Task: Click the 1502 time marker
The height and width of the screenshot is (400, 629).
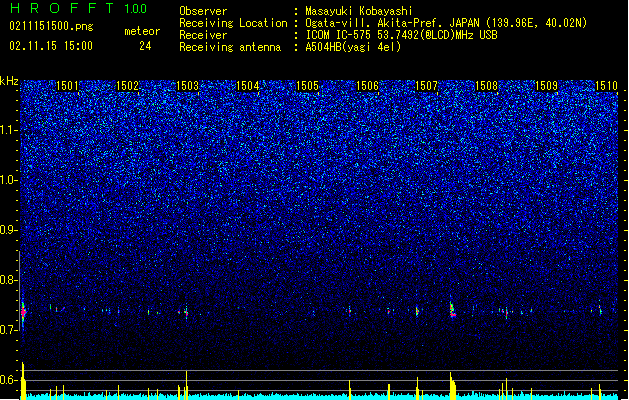Action: click(127, 86)
